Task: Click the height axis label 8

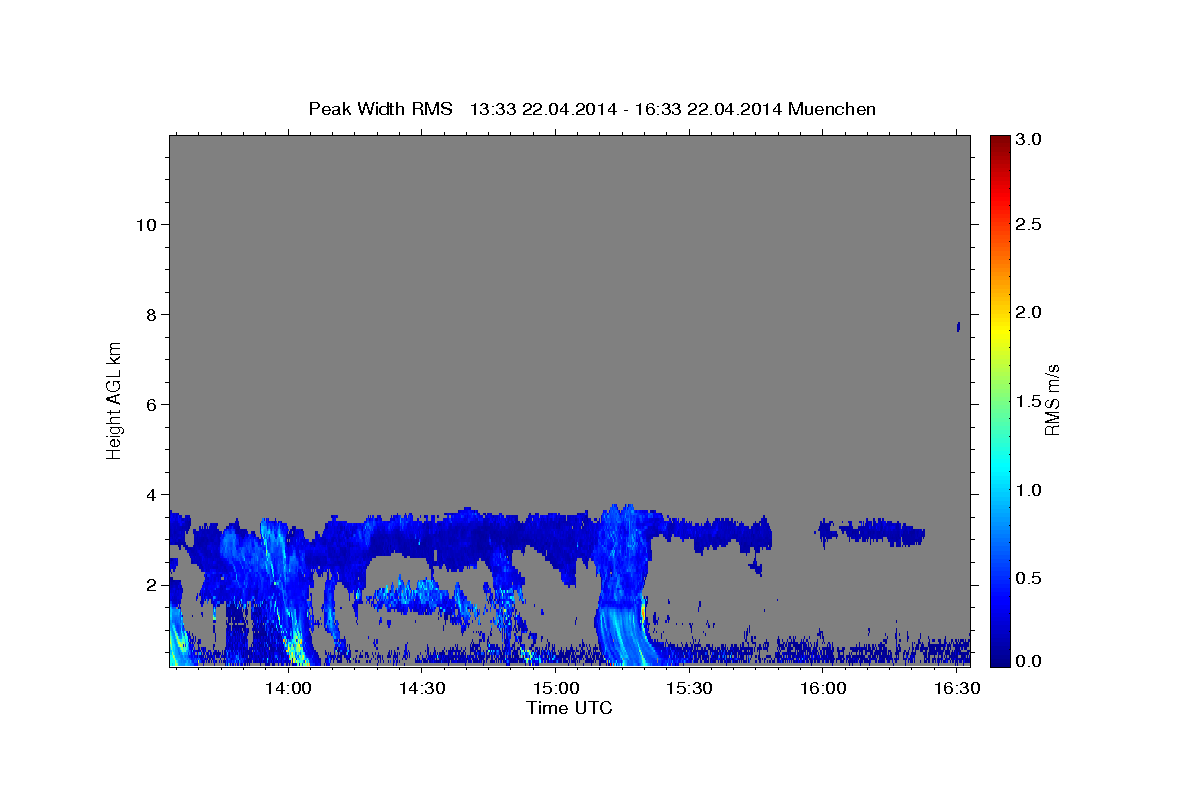Action: pos(150,315)
